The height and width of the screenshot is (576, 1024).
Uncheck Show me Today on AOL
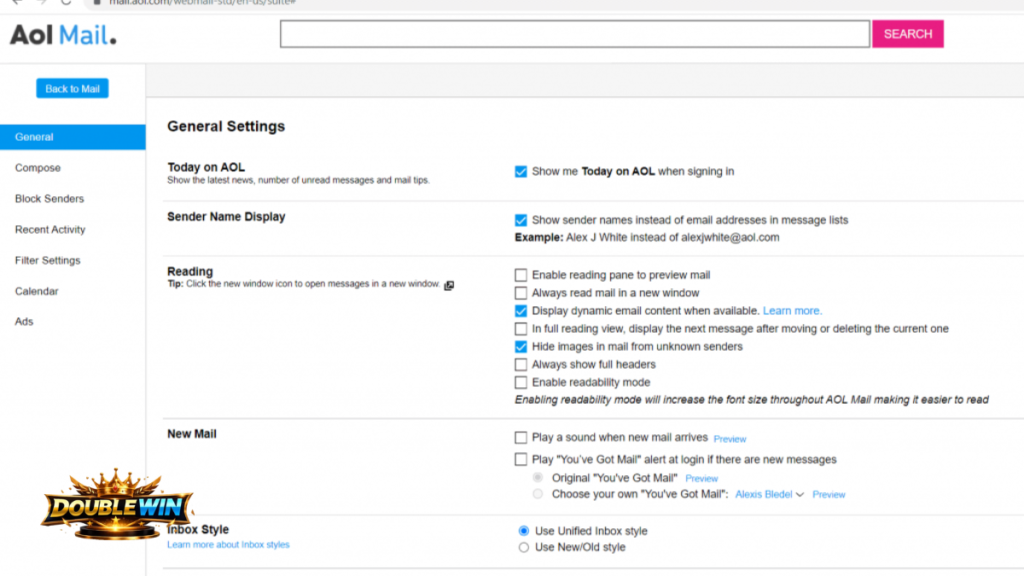520,172
